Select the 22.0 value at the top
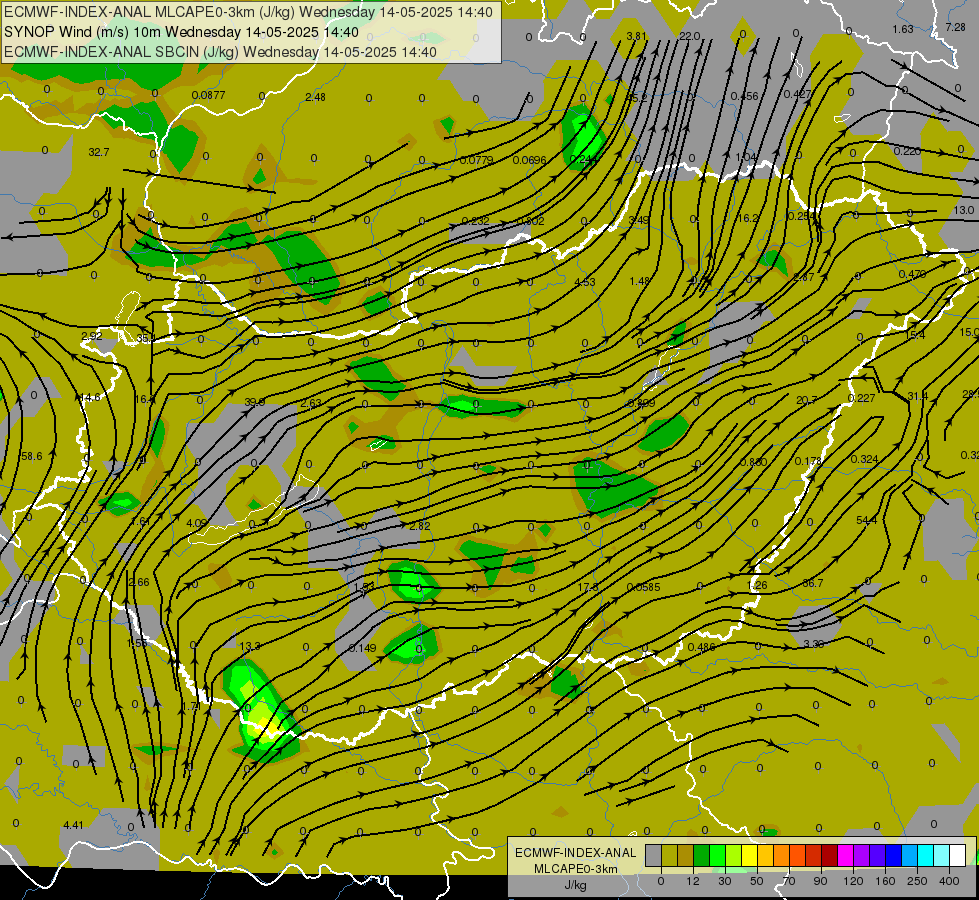 (689, 36)
